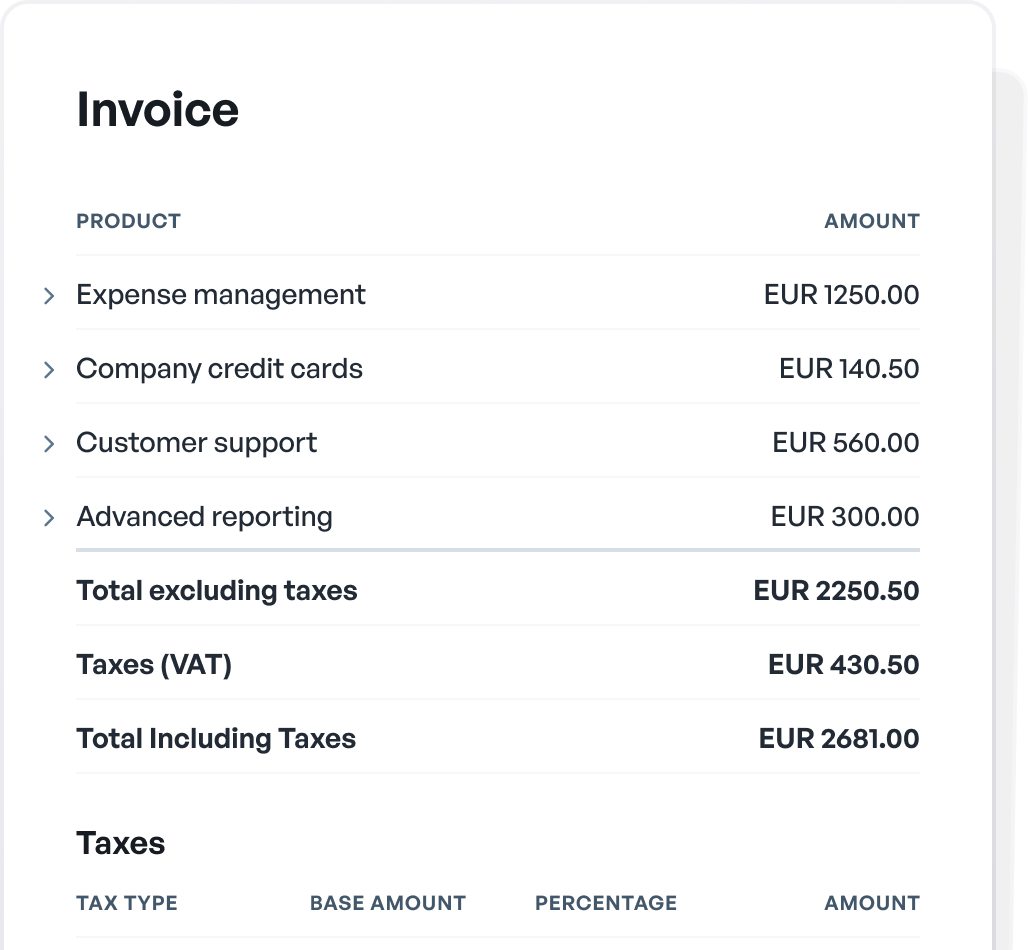Click the Total excluding taxes label
The height and width of the screenshot is (950, 1028).
click(x=216, y=591)
